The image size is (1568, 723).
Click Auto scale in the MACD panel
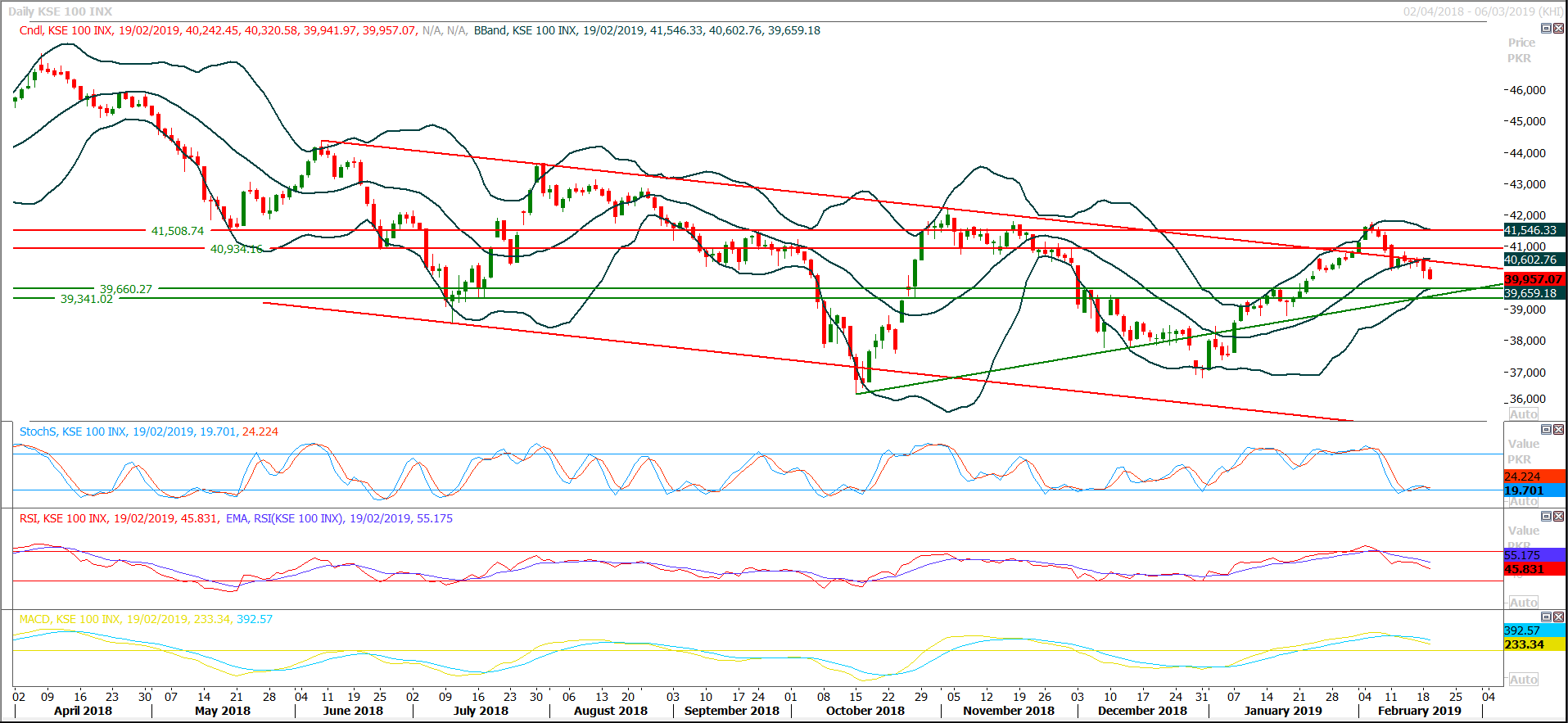(1524, 680)
